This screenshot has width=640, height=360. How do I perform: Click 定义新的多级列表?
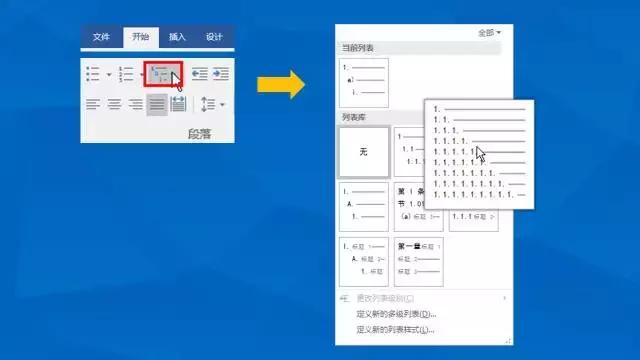tap(396, 314)
